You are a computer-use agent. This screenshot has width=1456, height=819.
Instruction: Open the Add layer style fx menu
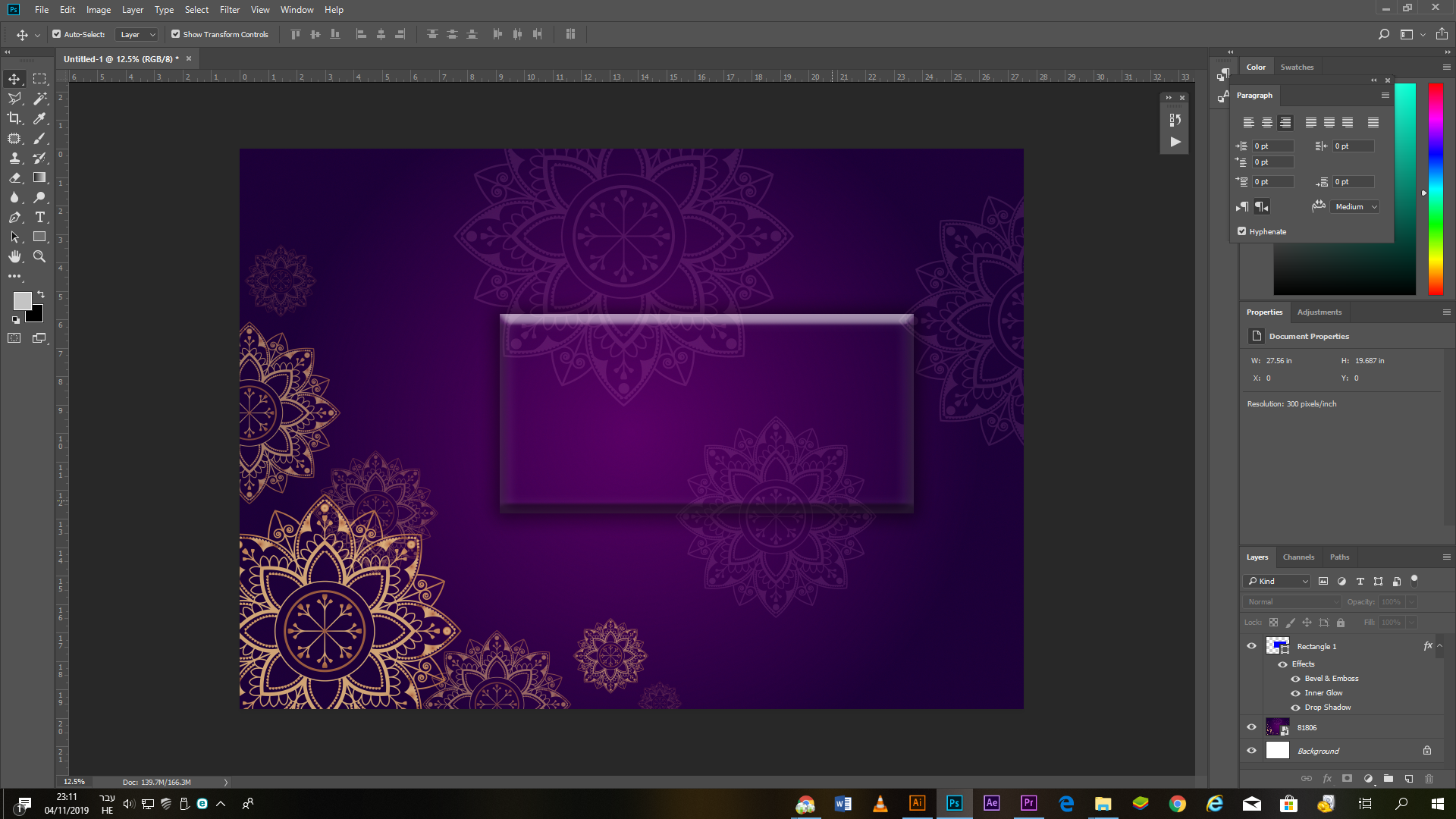1327,779
